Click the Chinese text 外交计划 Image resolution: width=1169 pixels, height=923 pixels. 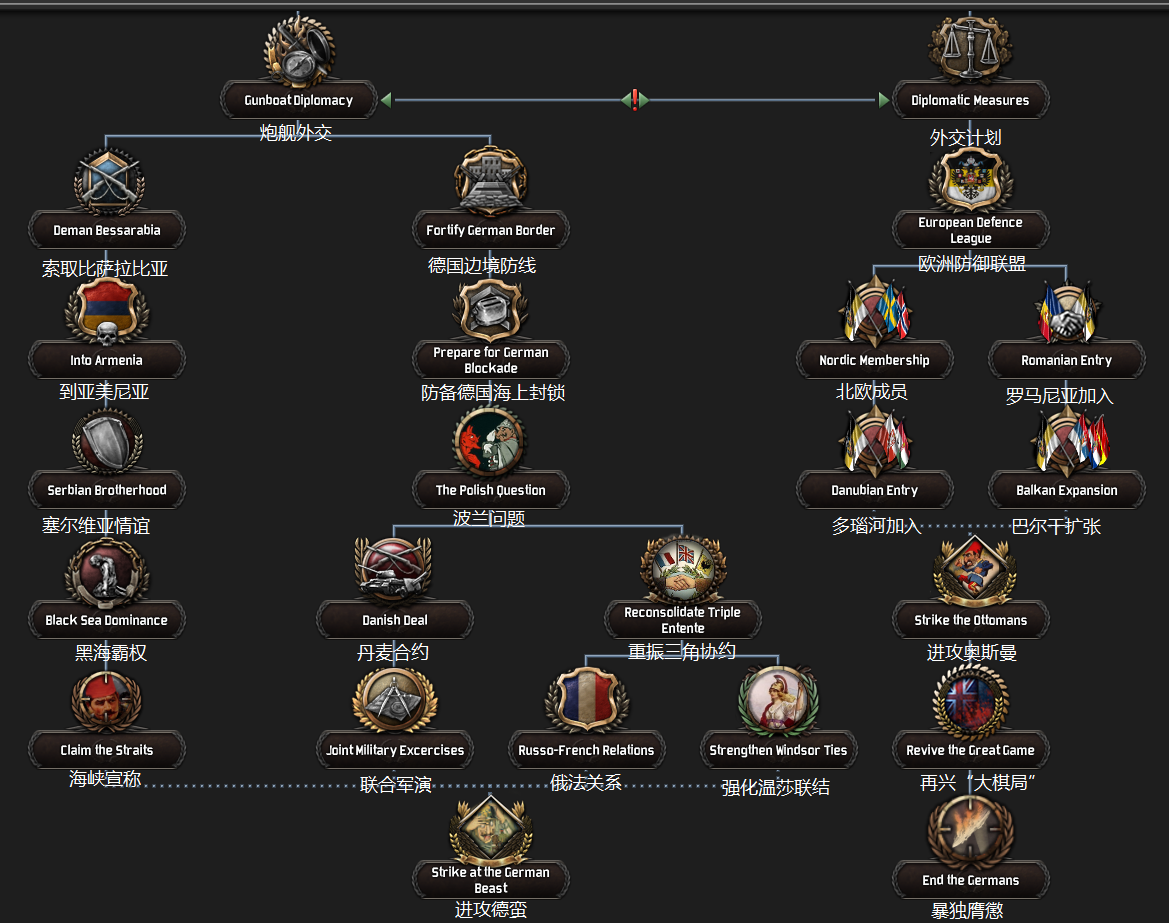tap(965, 138)
